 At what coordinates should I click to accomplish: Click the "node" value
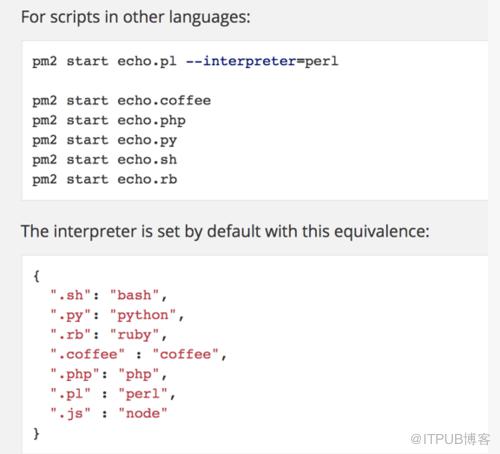(x=143, y=414)
